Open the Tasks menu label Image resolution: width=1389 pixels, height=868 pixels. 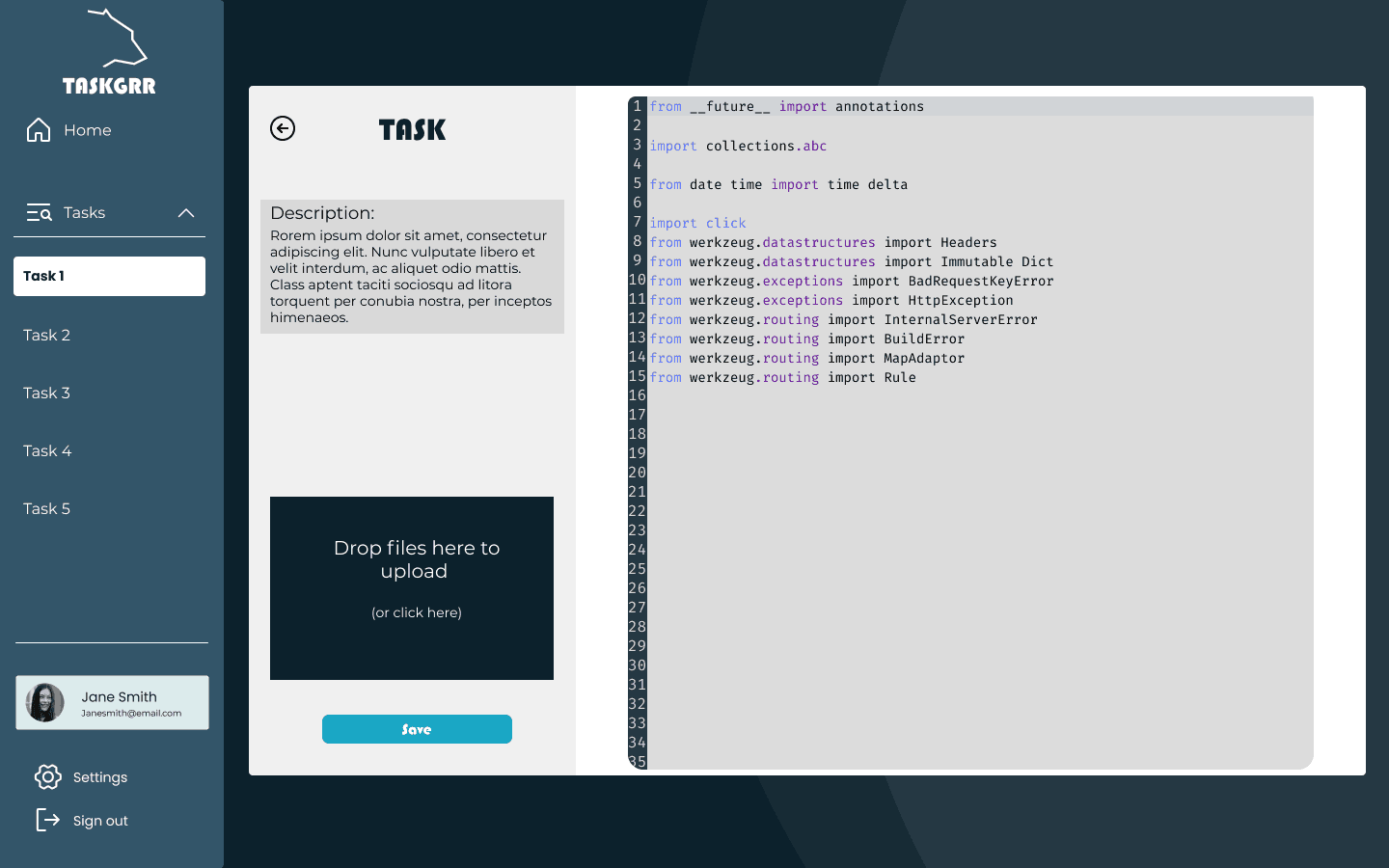85,213
